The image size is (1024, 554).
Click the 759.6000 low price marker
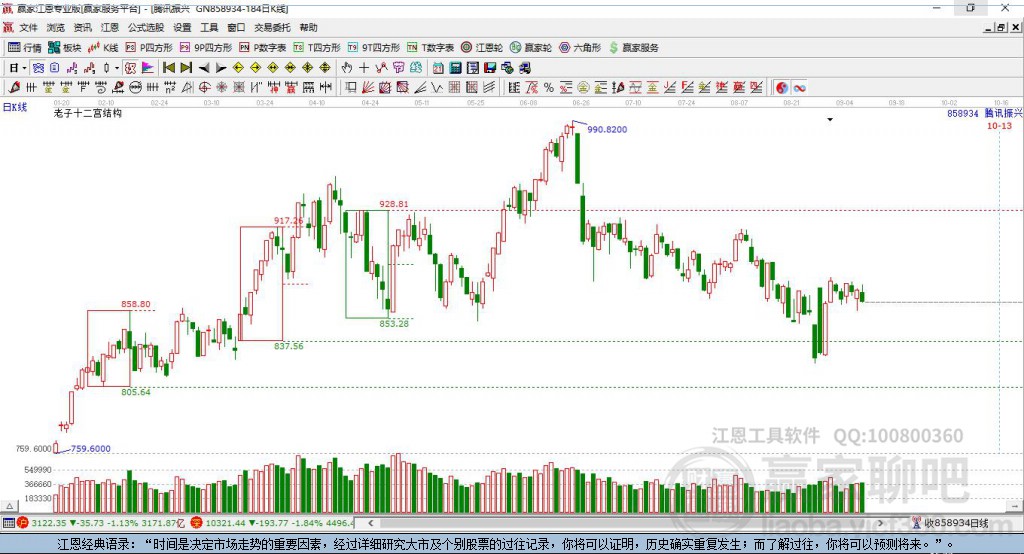(90, 448)
